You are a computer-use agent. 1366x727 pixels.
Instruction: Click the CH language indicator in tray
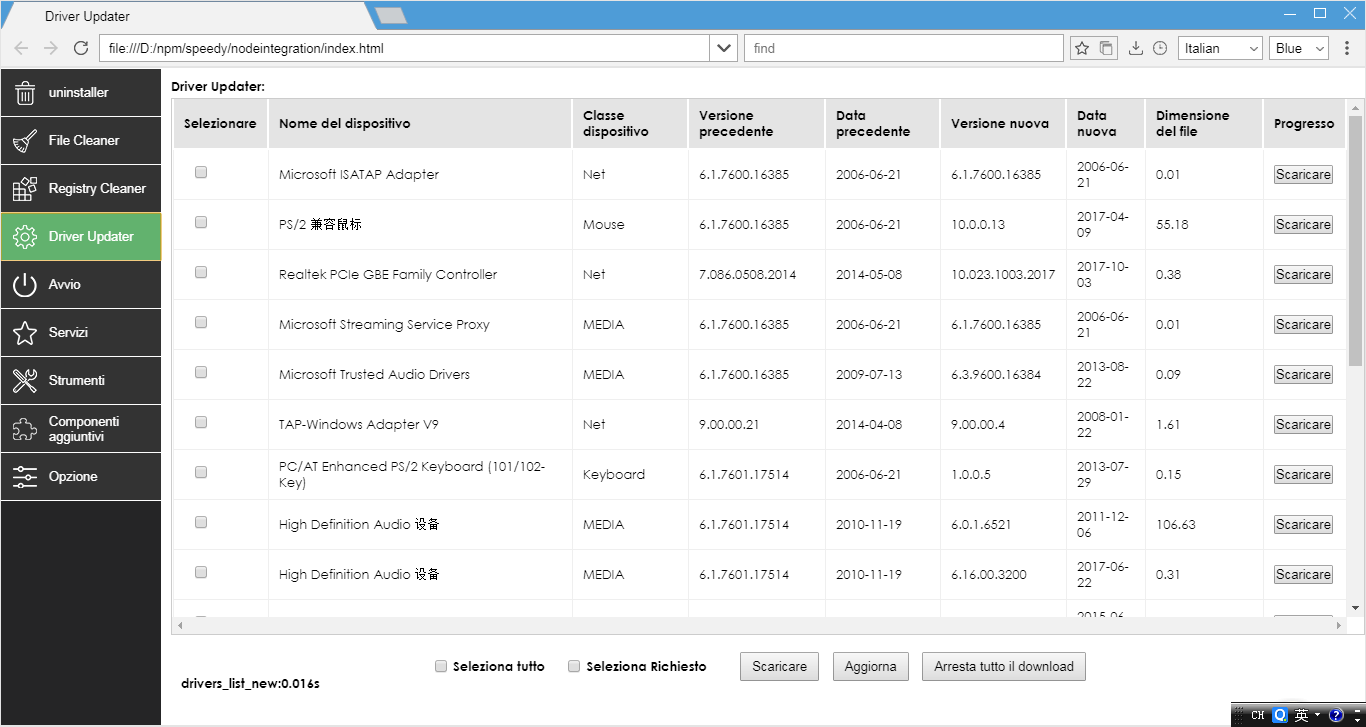click(x=1257, y=716)
